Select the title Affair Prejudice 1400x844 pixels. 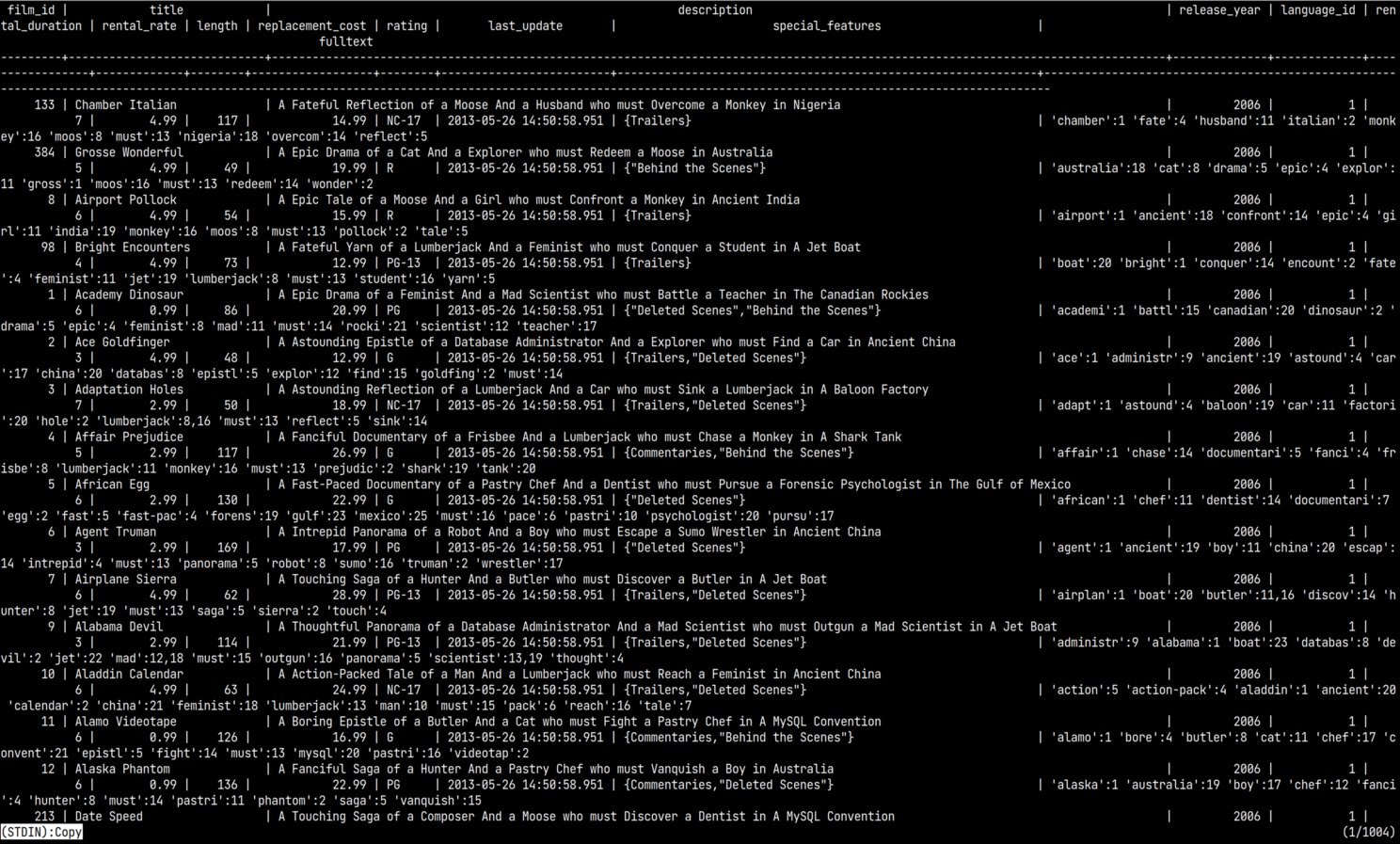[129, 438]
